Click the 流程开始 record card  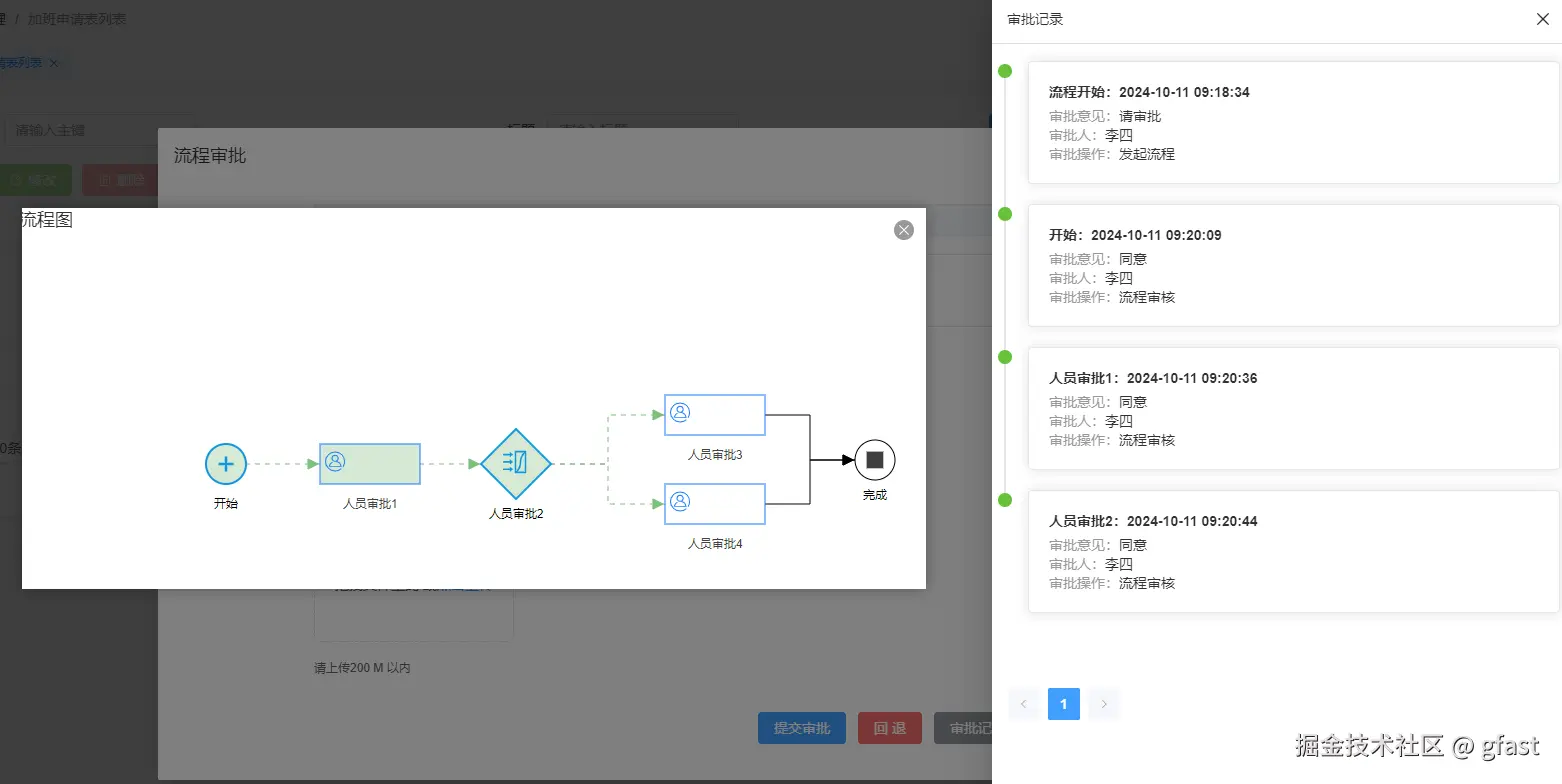pyautogui.click(x=1294, y=122)
